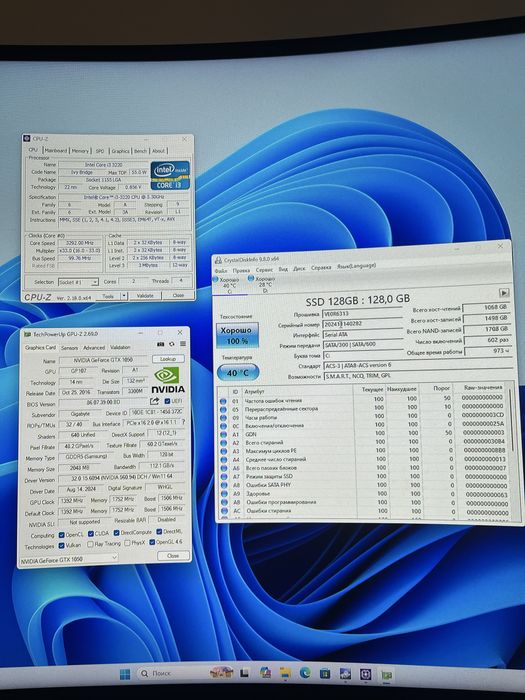Screen dimensions: 525x700
Task: Toggle Ray Tracing checkbox
Action: coord(90,544)
